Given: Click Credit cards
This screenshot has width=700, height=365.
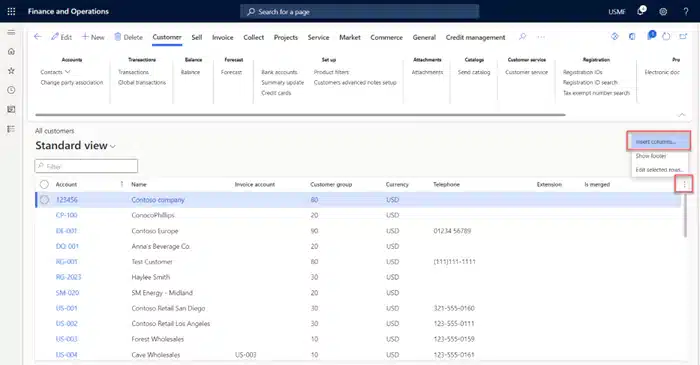Looking at the screenshot, I should point(276,93).
